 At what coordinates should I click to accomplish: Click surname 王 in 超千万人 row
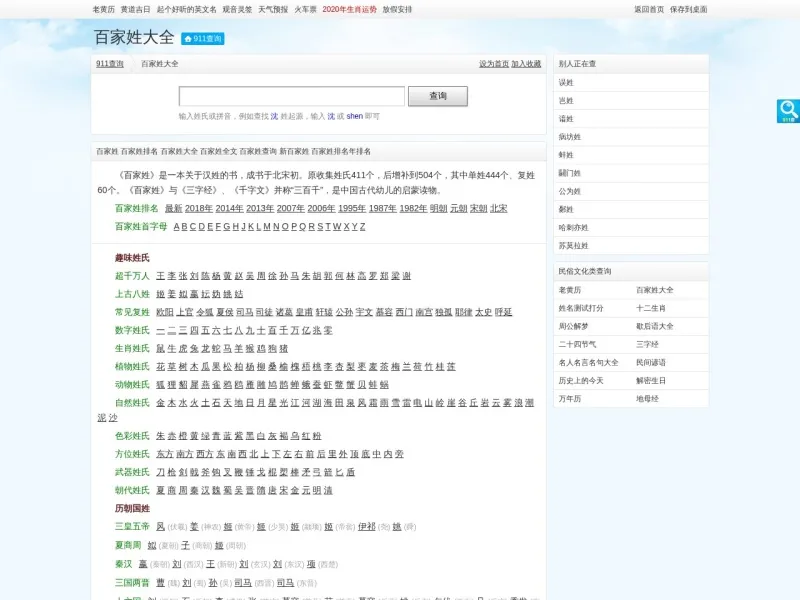(160, 276)
